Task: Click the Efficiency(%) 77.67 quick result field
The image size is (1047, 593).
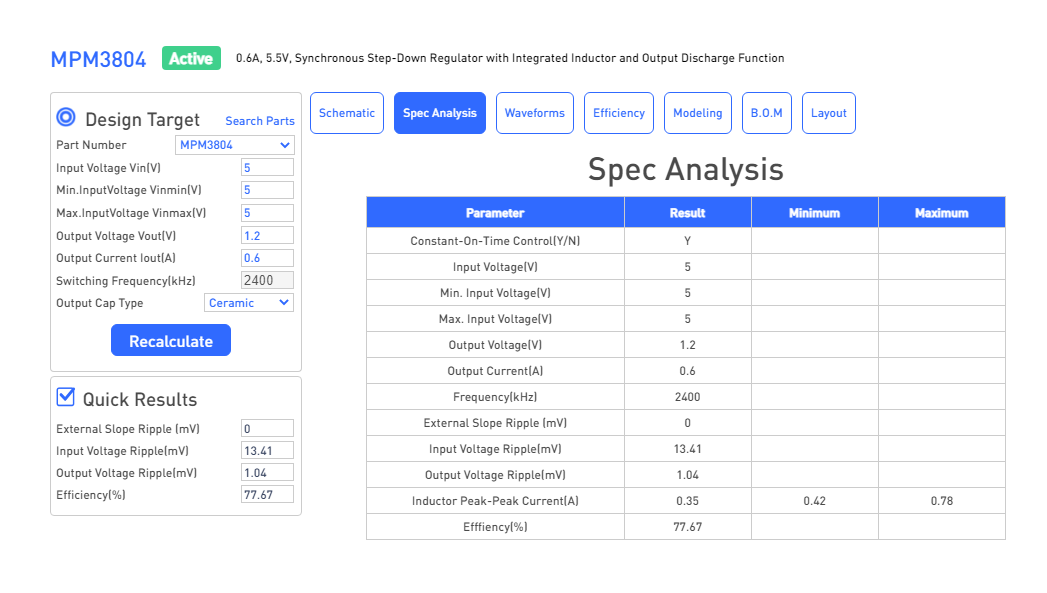Action: click(267, 495)
